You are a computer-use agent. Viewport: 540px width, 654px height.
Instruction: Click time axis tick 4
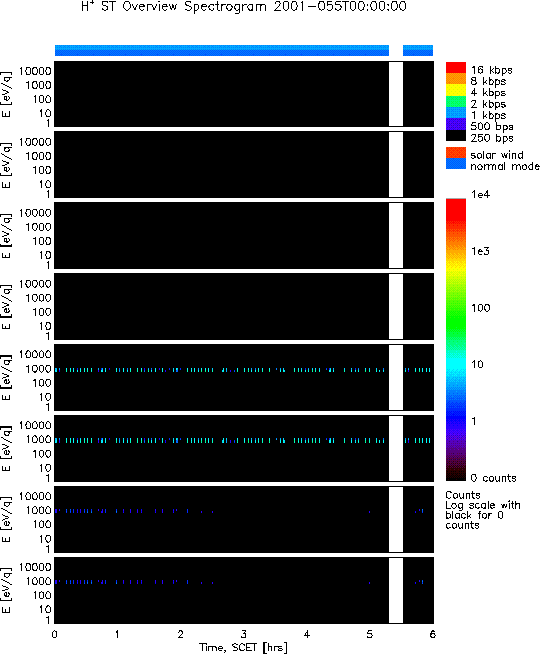(306, 634)
